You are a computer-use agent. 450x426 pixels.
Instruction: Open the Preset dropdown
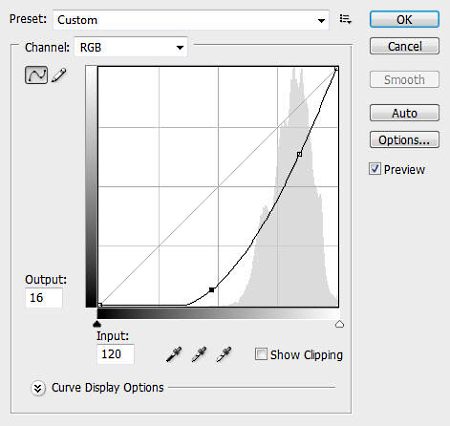(191, 20)
